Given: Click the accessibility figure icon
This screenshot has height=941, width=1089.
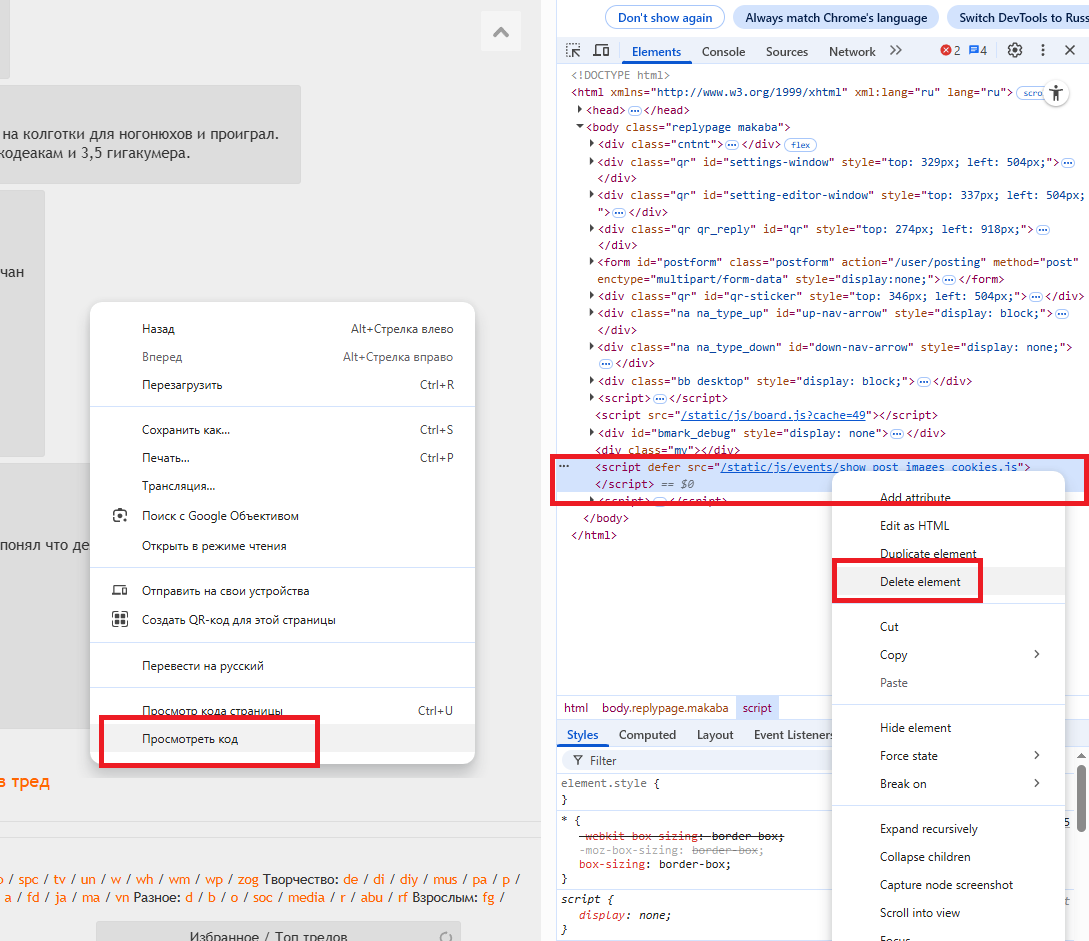Looking at the screenshot, I should click(1056, 92).
